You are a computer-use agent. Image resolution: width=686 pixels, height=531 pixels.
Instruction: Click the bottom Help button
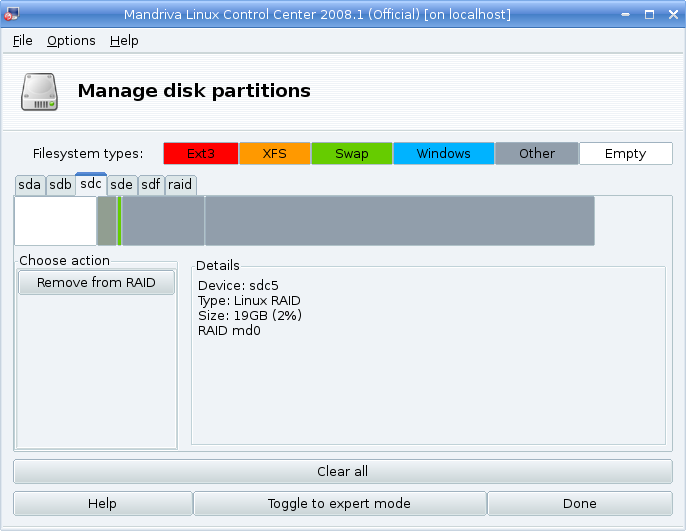click(103, 503)
